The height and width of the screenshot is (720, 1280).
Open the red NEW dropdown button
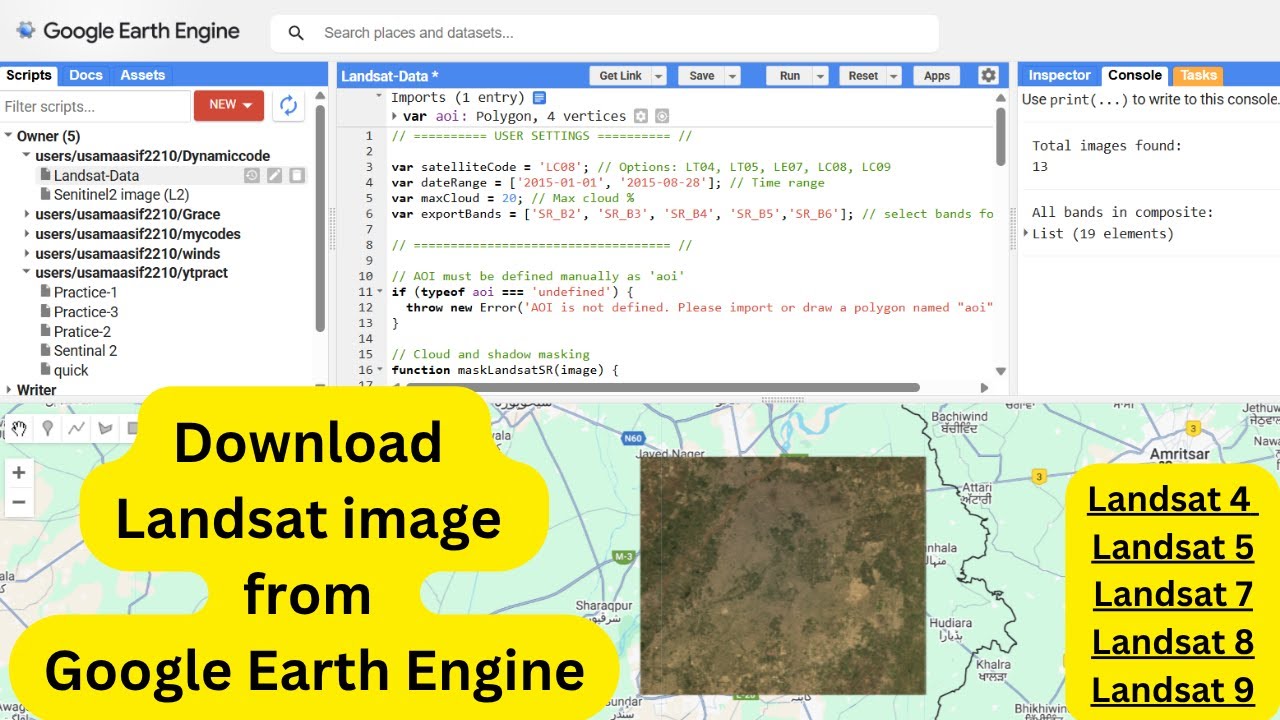(x=229, y=105)
